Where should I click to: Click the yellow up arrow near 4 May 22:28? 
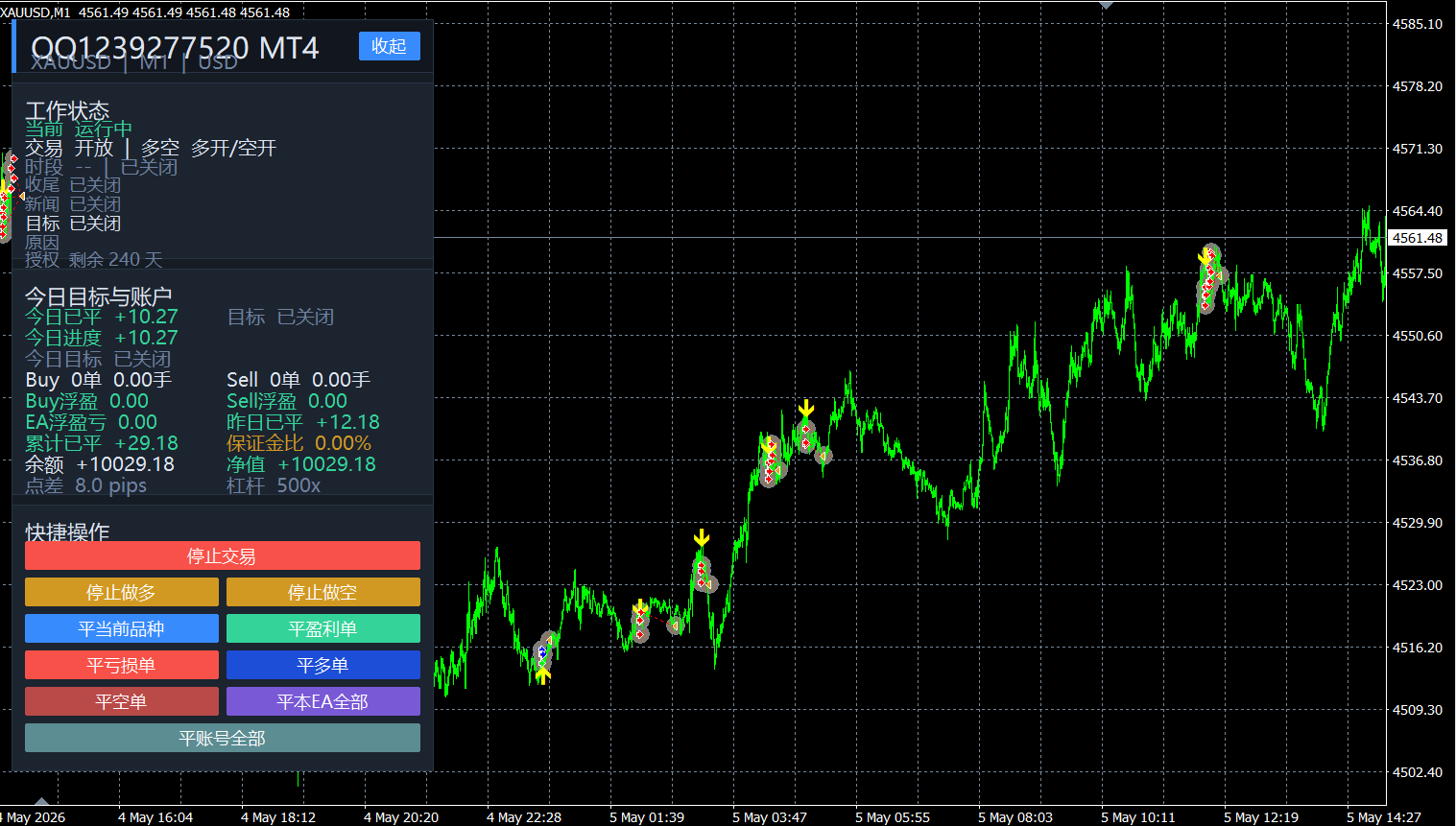pos(543,675)
